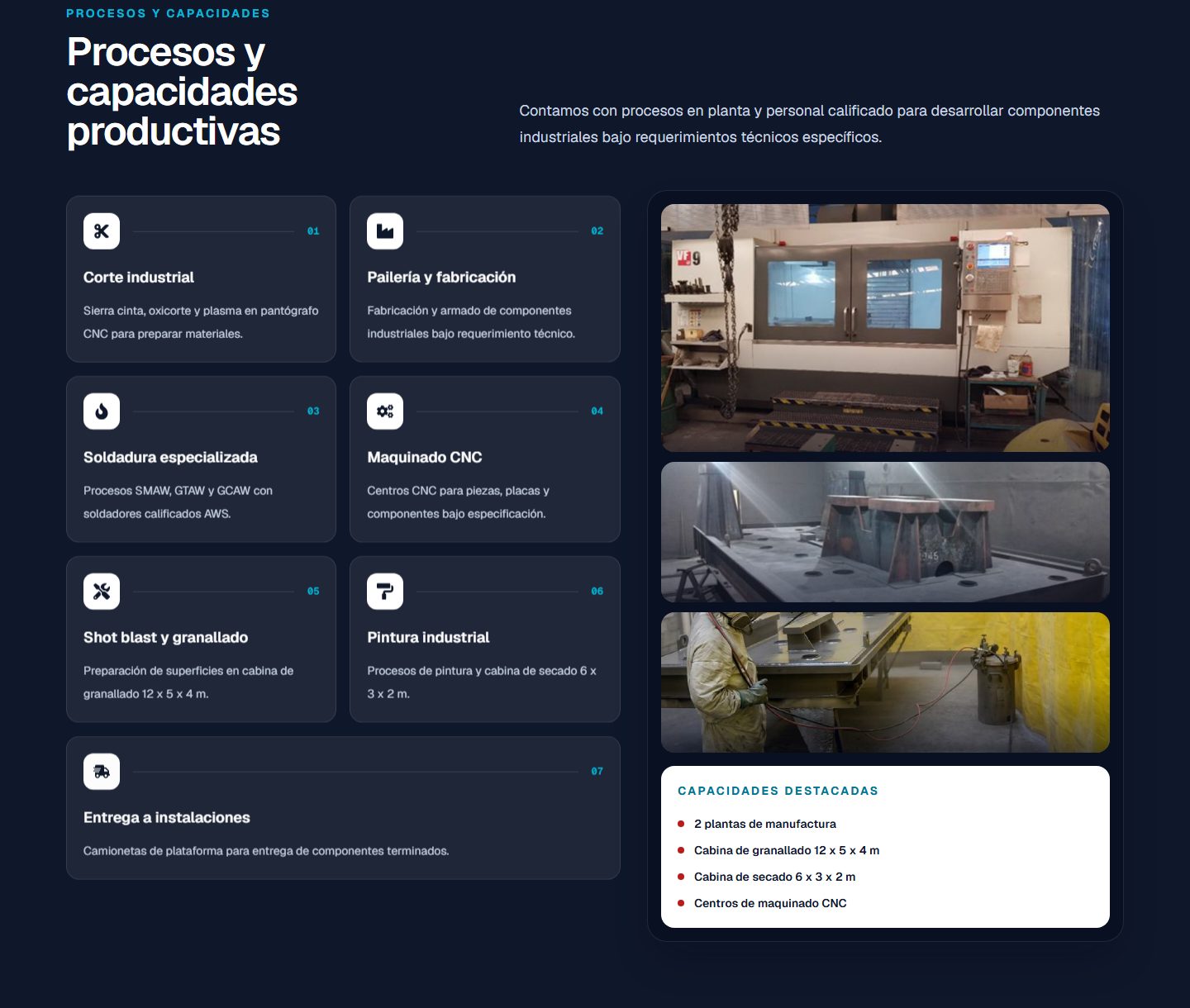Click the Camionetas de plataforma description text
1190x1008 pixels.
click(x=266, y=851)
